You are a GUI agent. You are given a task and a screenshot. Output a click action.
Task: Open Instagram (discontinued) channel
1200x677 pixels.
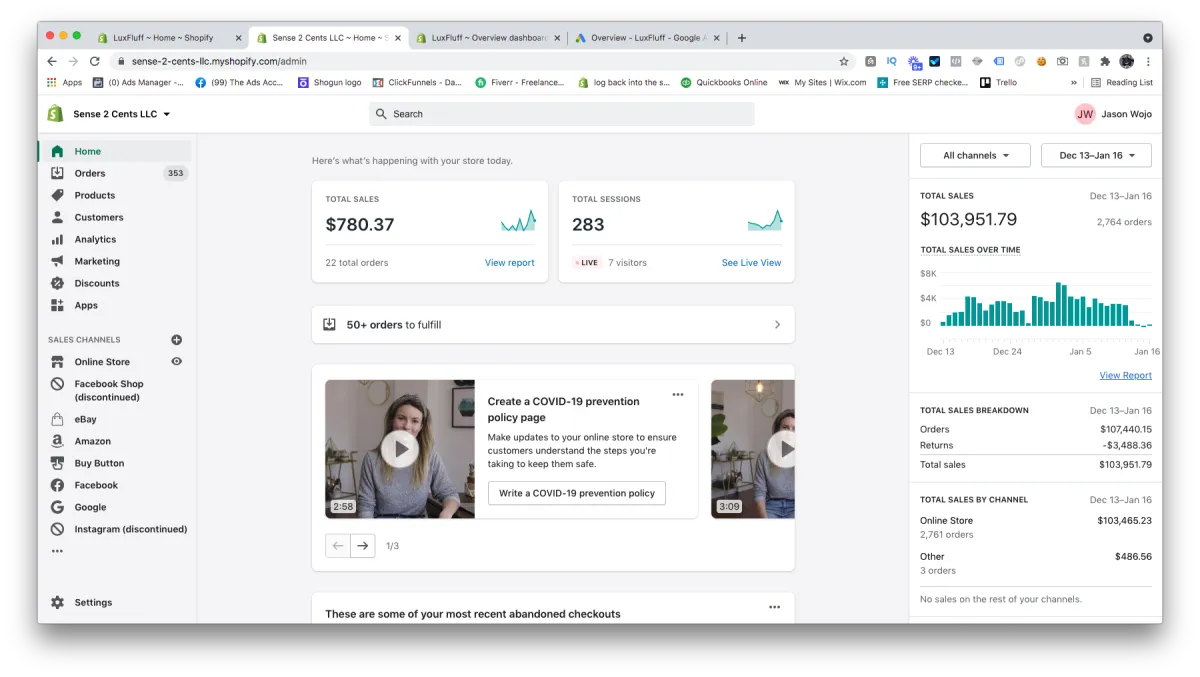tap(130, 529)
